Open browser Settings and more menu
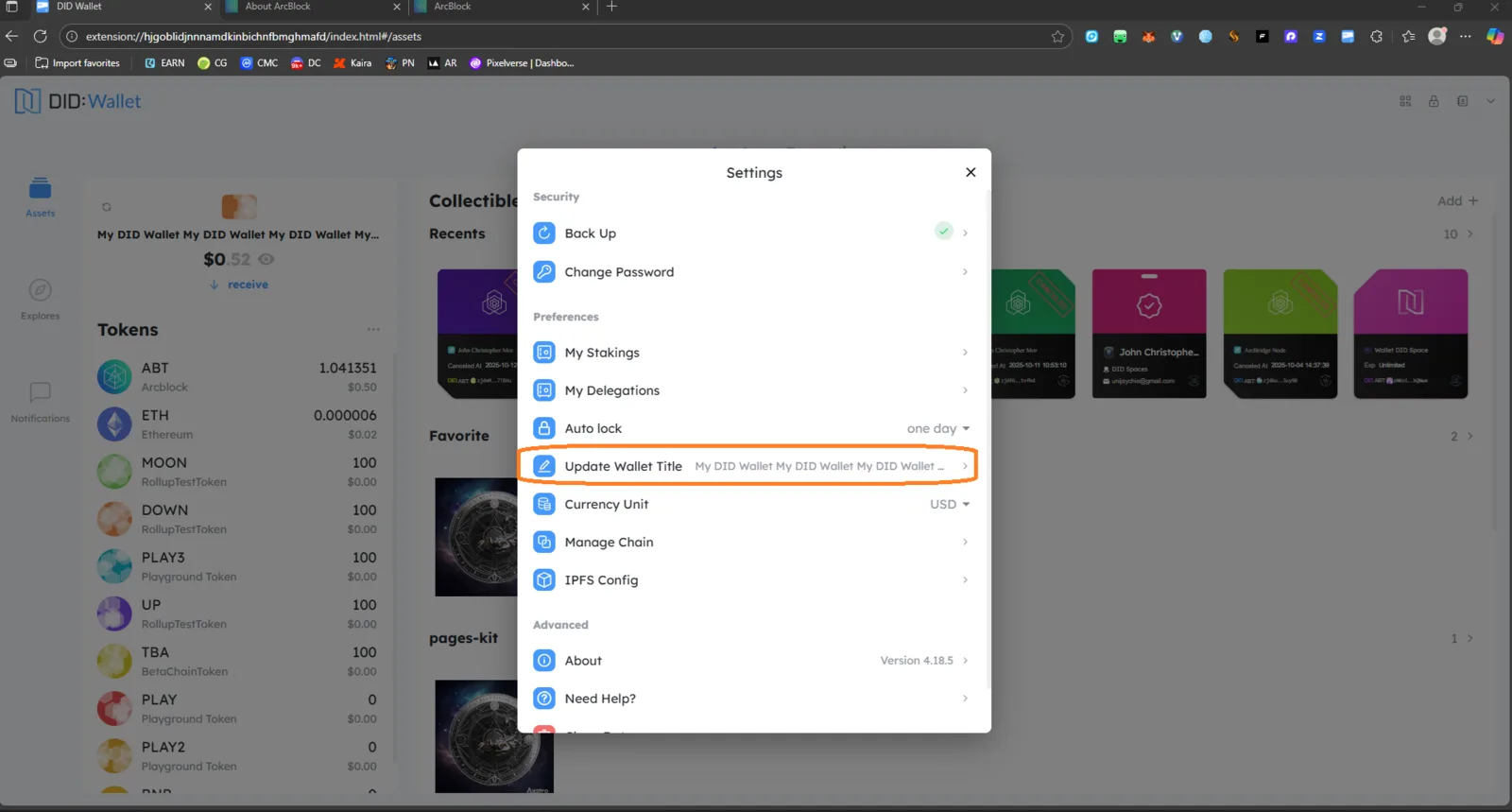 pyautogui.click(x=1466, y=37)
